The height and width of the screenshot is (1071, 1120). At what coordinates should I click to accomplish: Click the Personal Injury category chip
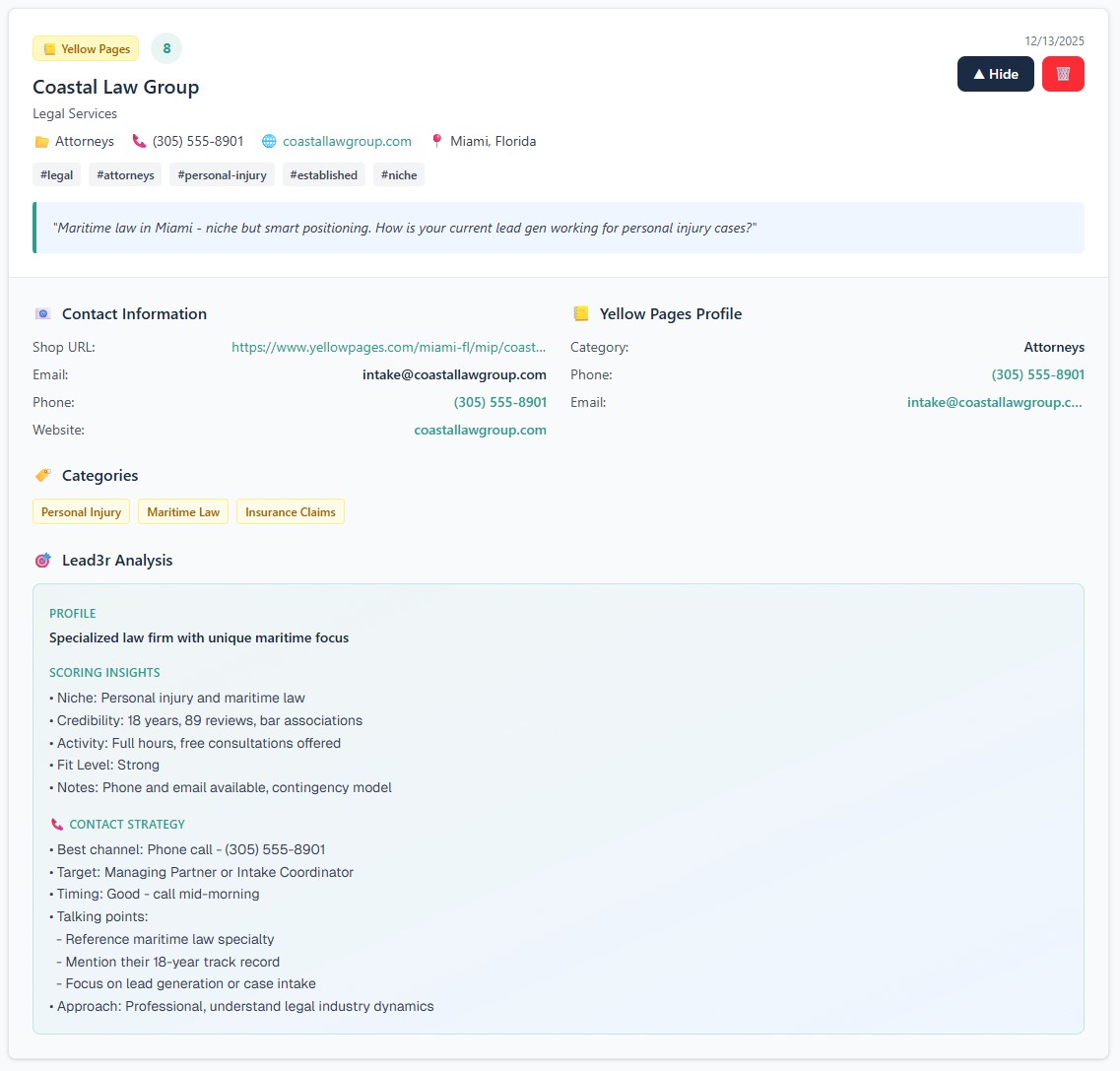point(81,512)
